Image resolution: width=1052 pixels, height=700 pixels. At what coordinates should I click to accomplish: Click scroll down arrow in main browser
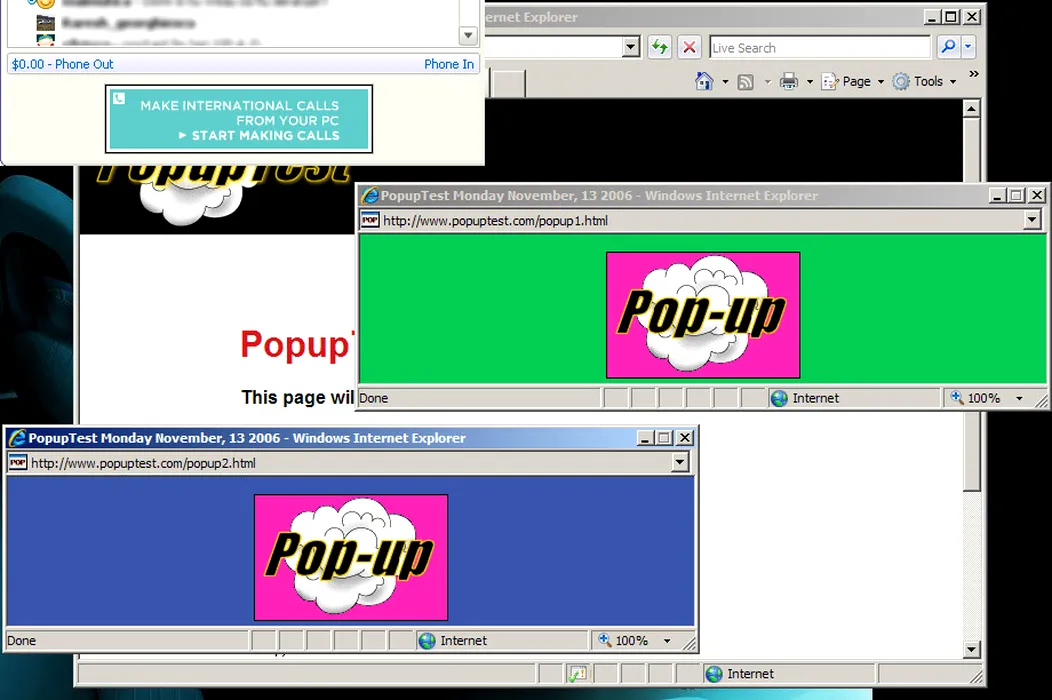click(971, 649)
